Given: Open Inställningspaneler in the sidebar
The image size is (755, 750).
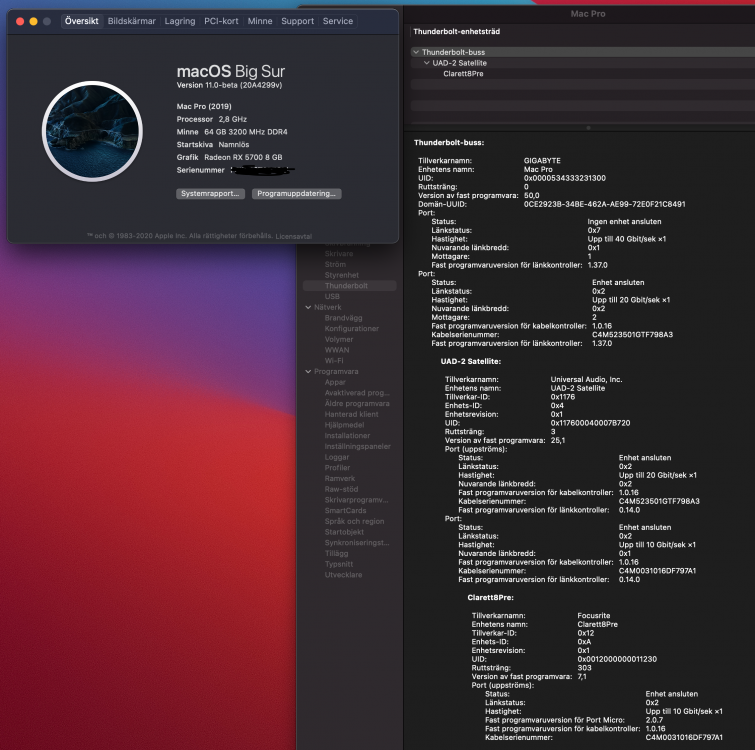Looking at the screenshot, I should (x=358, y=446).
